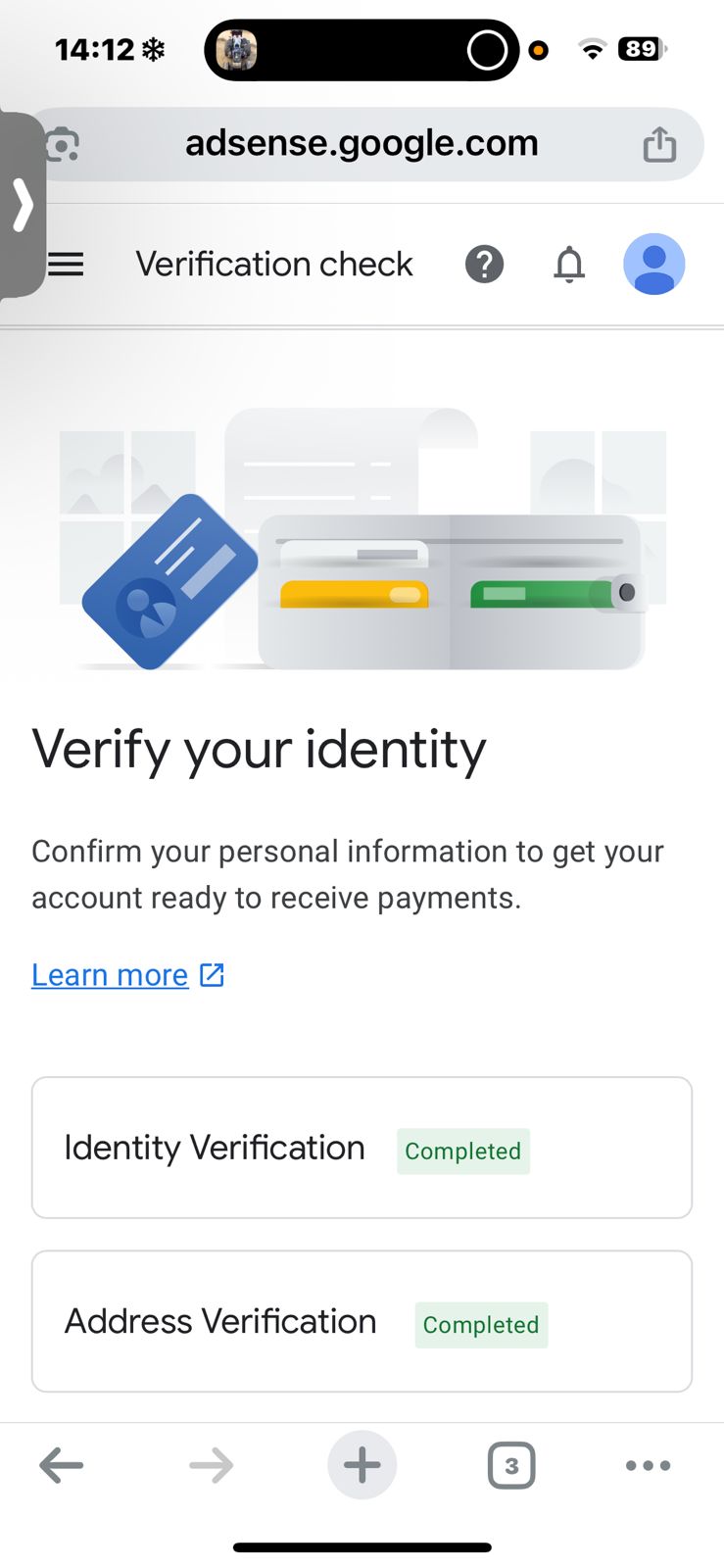Tap the share icon in address bar
The height and width of the screenshot is (1568, 724).
point(659,144)
